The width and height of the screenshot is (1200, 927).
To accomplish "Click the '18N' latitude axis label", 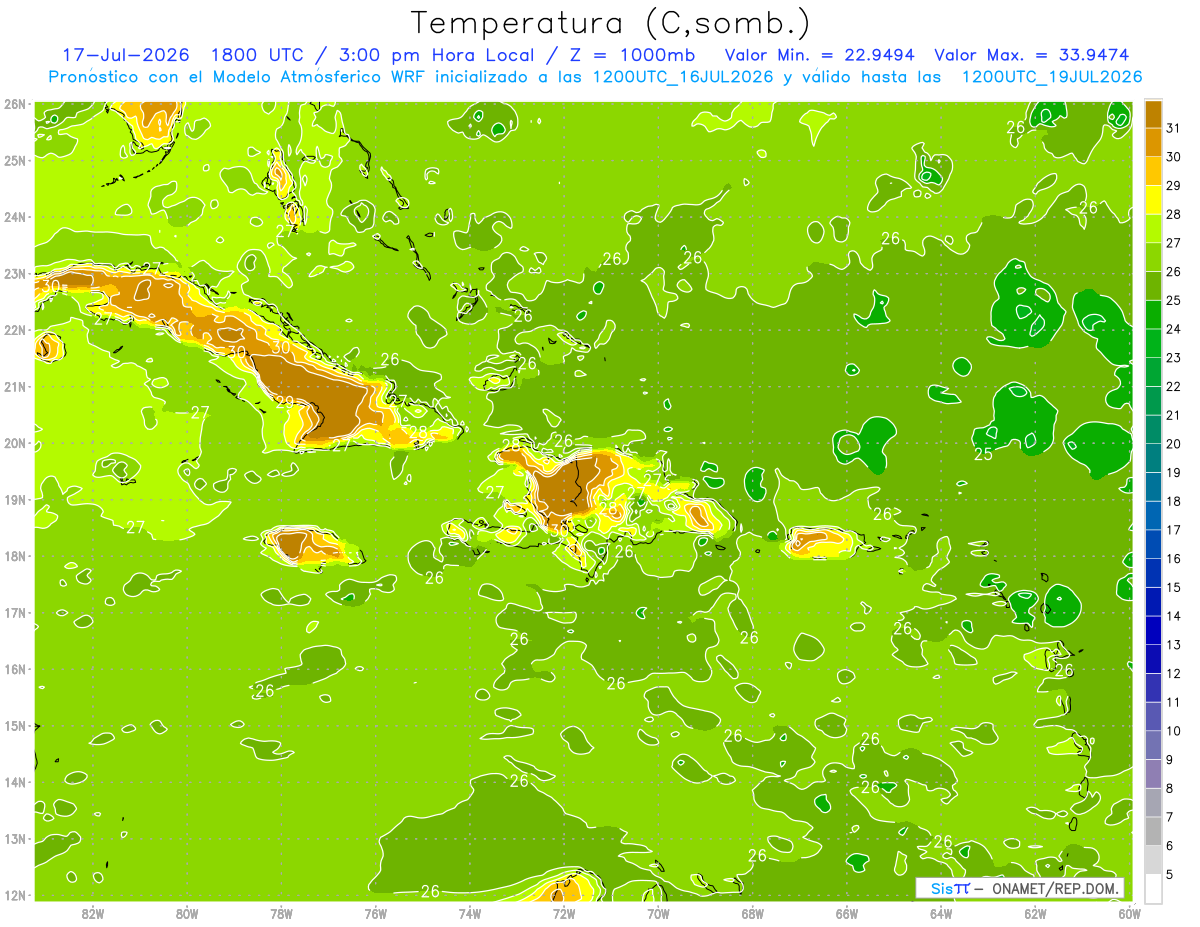I will click(14, 556).
